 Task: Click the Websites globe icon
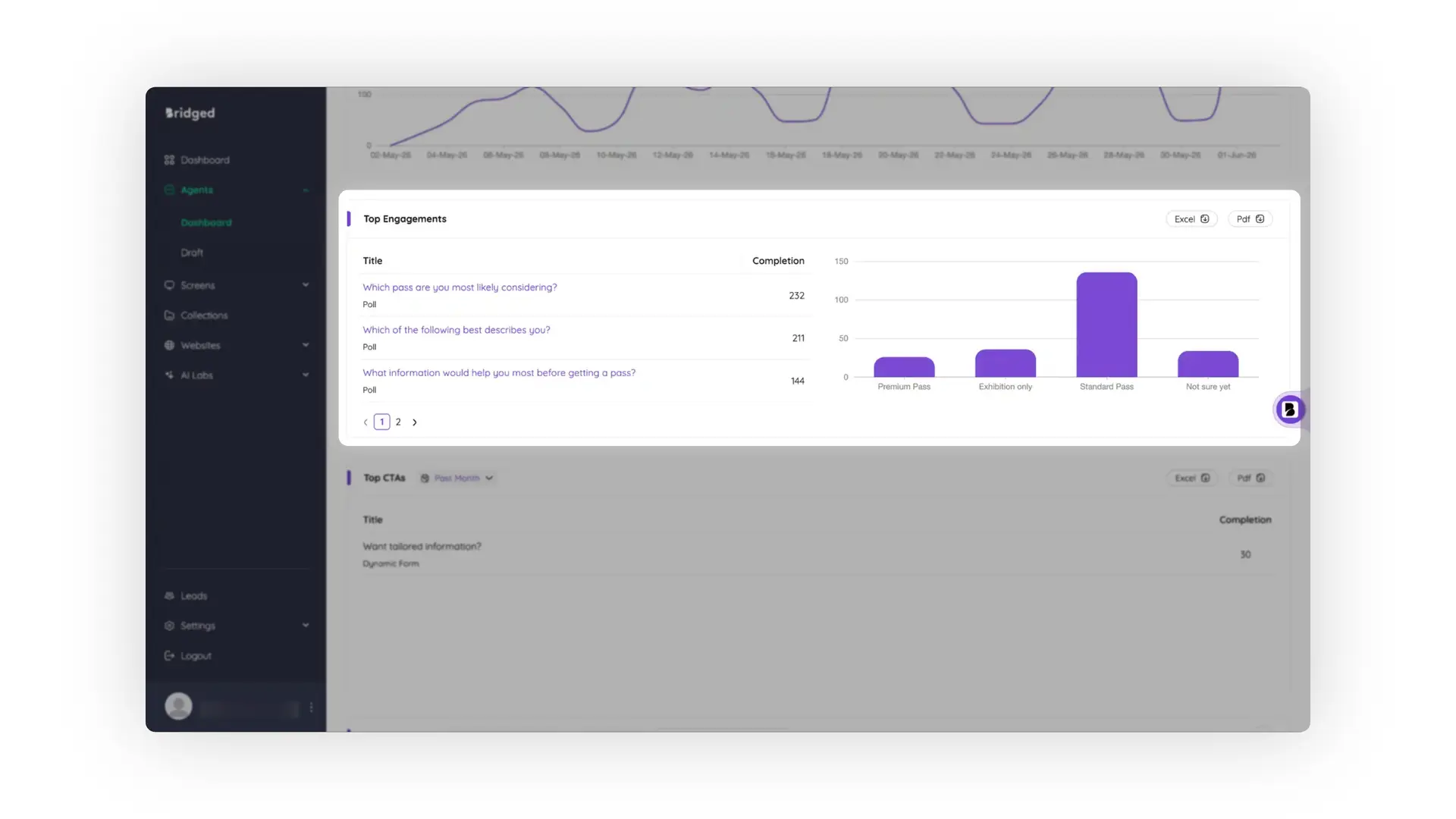(169, 345)
